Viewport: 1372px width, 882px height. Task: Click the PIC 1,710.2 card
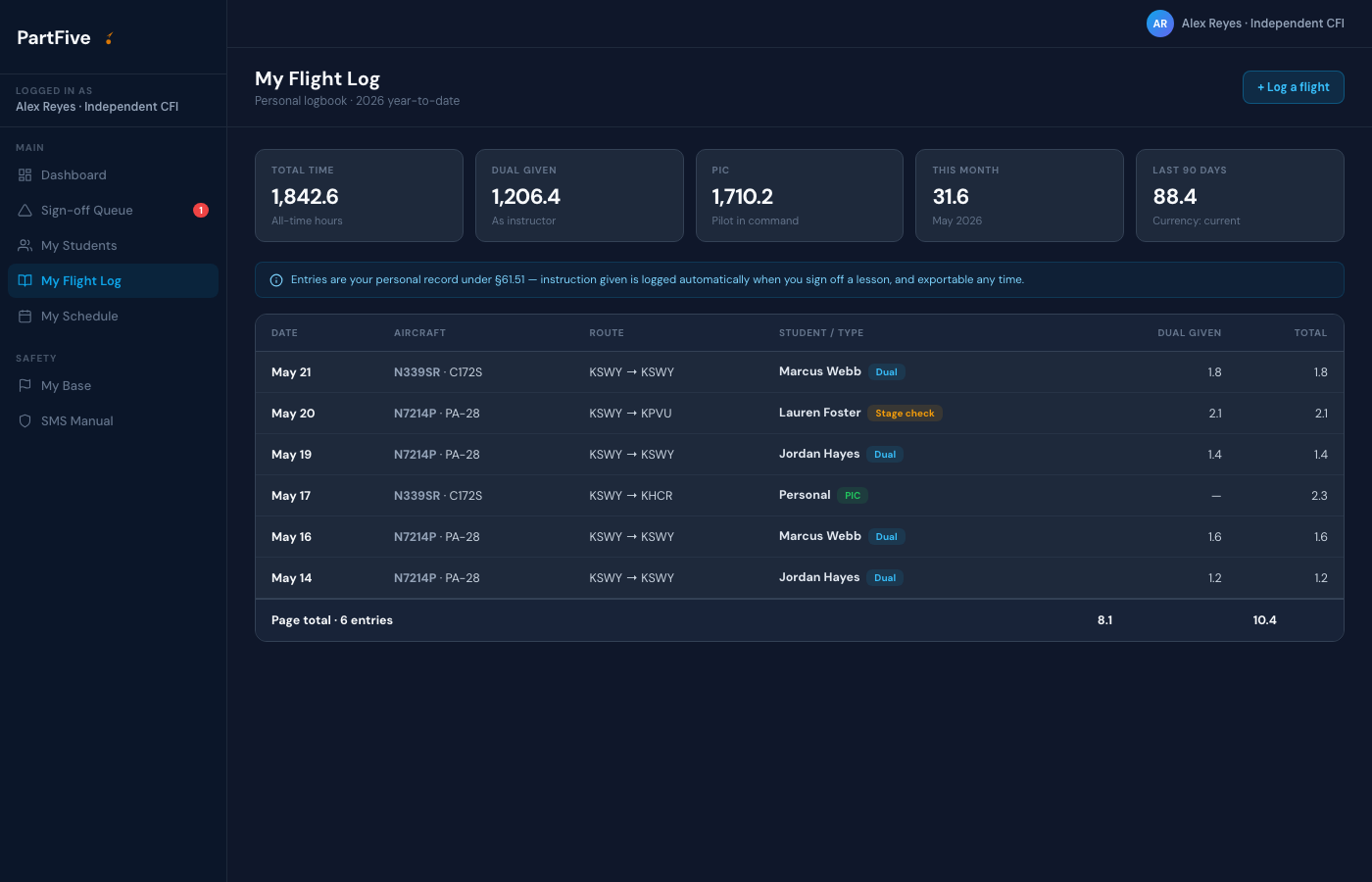click(800, 196)
